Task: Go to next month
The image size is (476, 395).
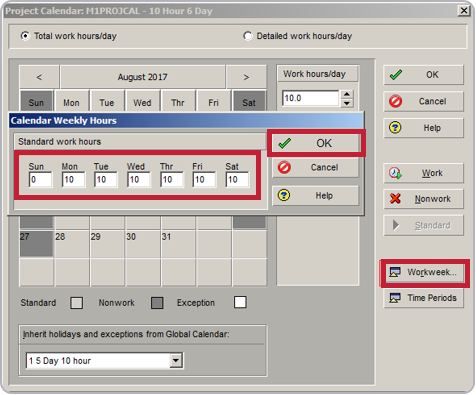Action: tap(246, 77)
